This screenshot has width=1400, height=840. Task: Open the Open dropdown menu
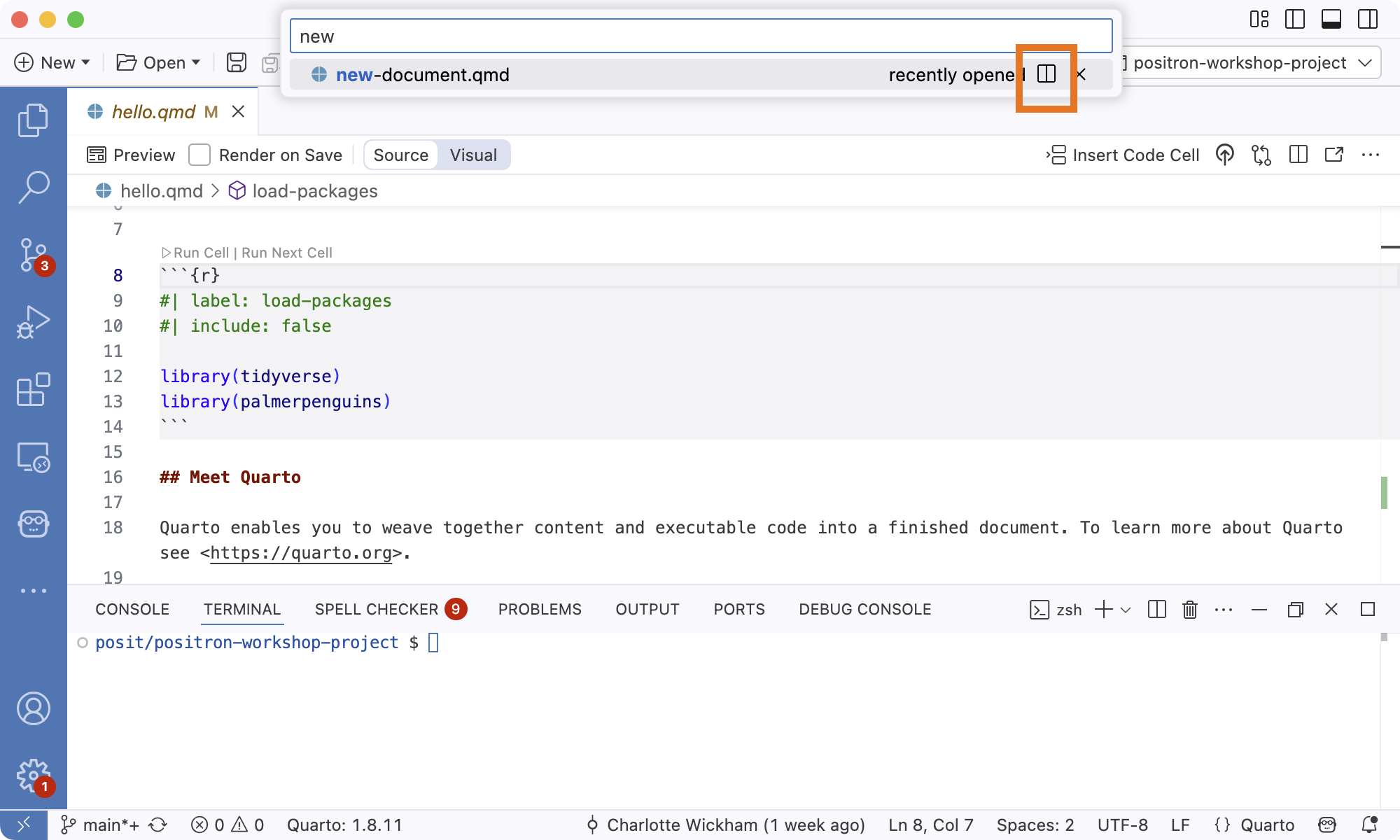coord(159,62)
